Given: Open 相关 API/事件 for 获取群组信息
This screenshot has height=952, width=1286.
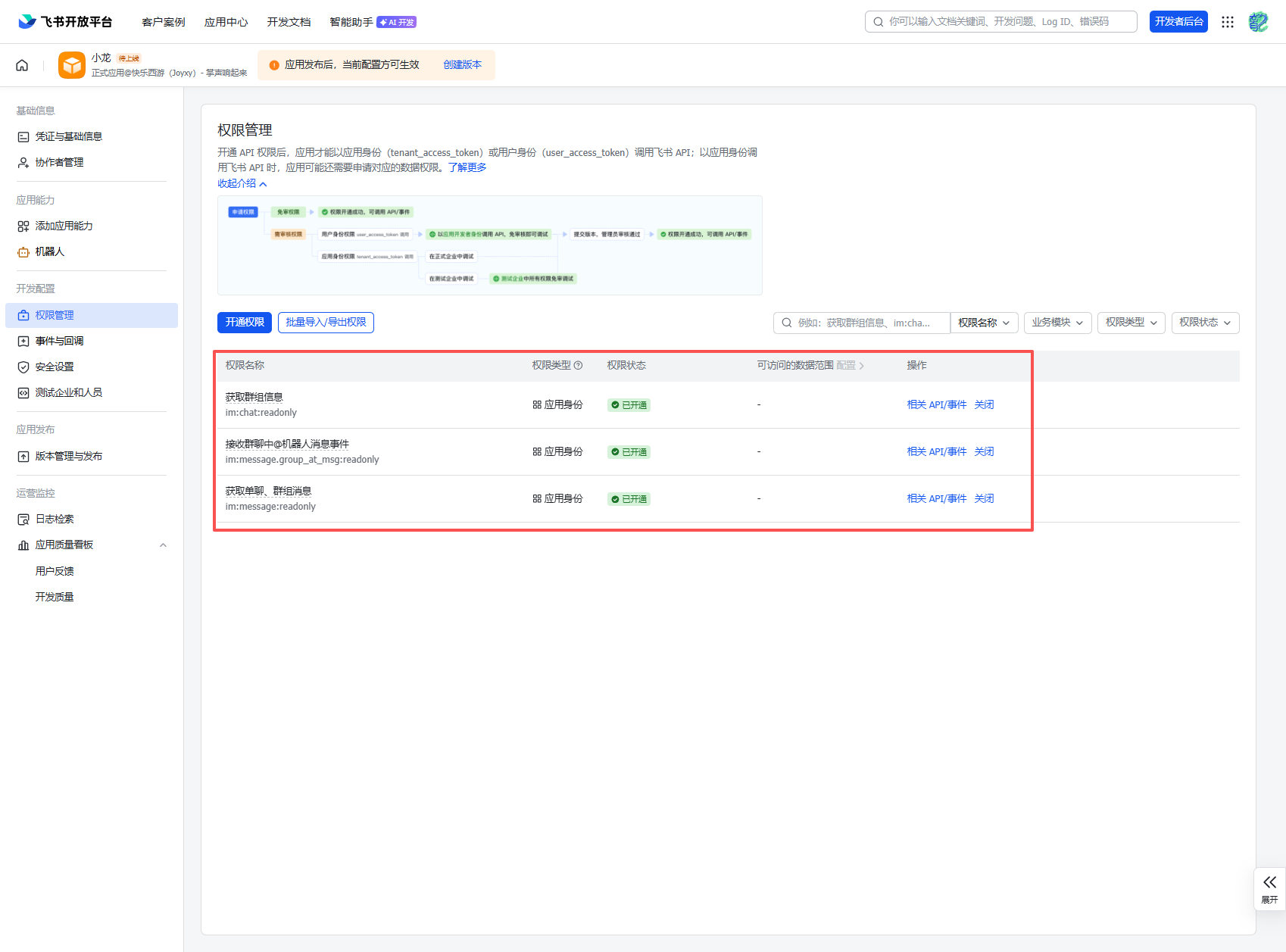Looking at the screenshot, I should click(937, 404).
